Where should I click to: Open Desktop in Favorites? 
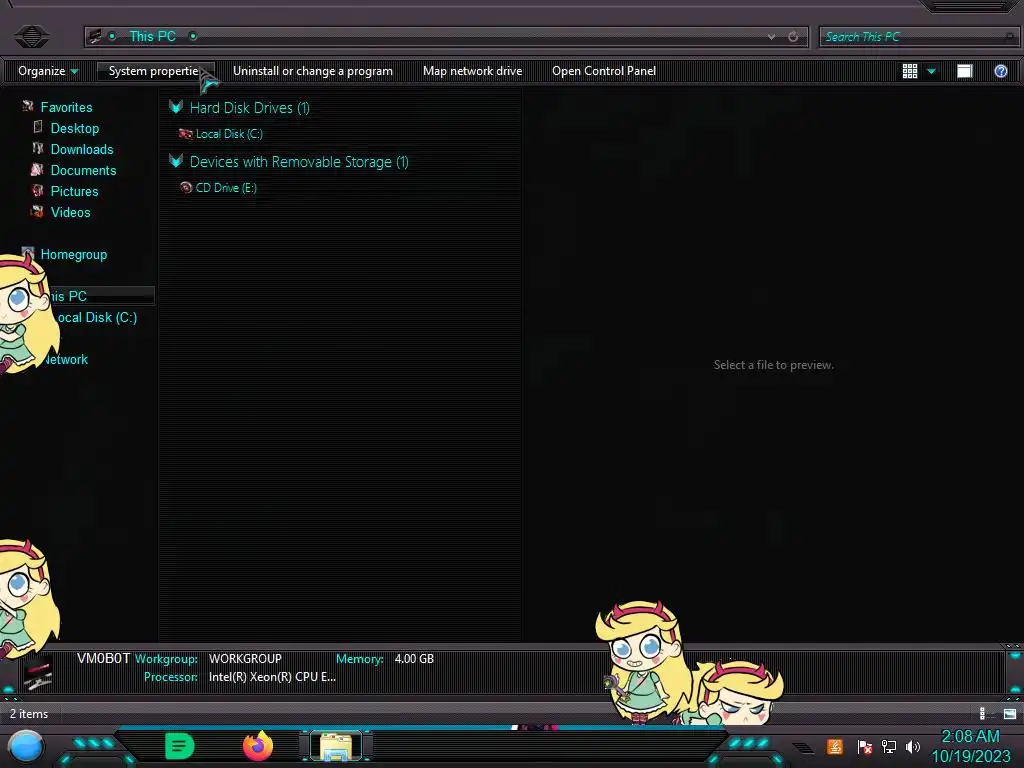point(74,128)
